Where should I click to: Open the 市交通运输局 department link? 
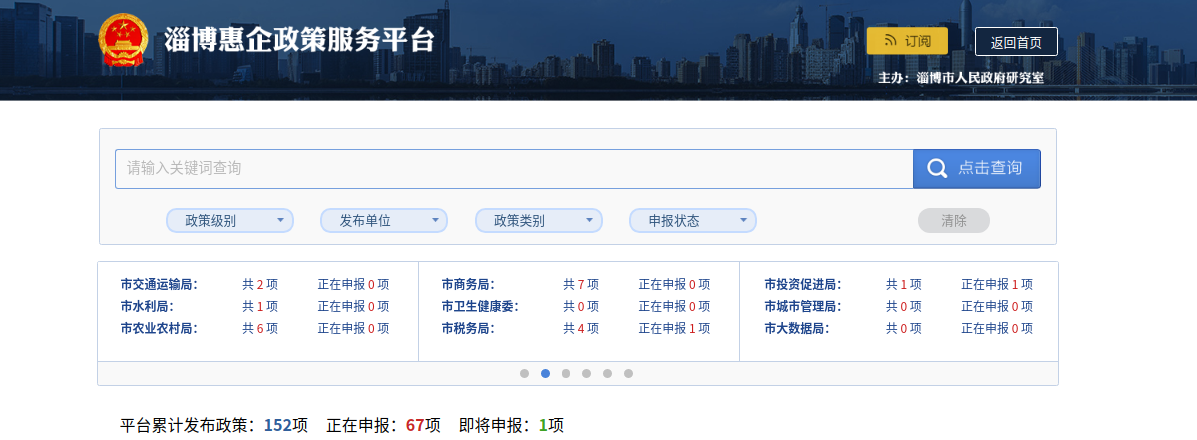(x=159, y=284)
